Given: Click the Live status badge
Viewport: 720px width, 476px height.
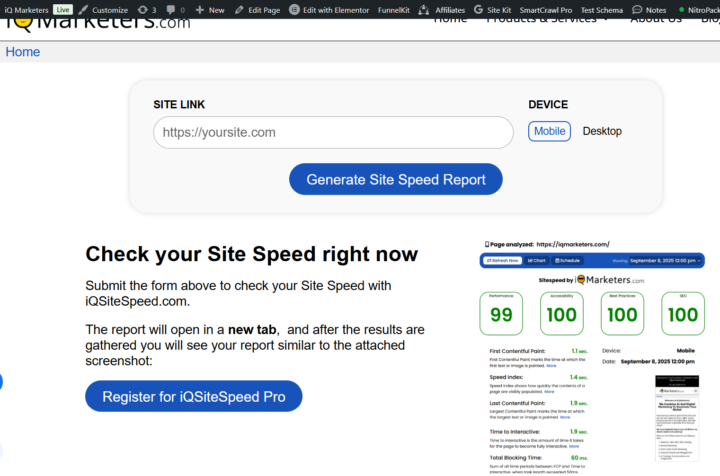Looking at the screenshot, I should [63, 10].
